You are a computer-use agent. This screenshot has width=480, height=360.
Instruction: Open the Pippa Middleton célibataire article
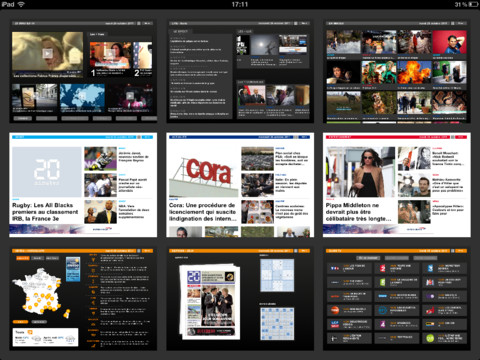point(358,212)
